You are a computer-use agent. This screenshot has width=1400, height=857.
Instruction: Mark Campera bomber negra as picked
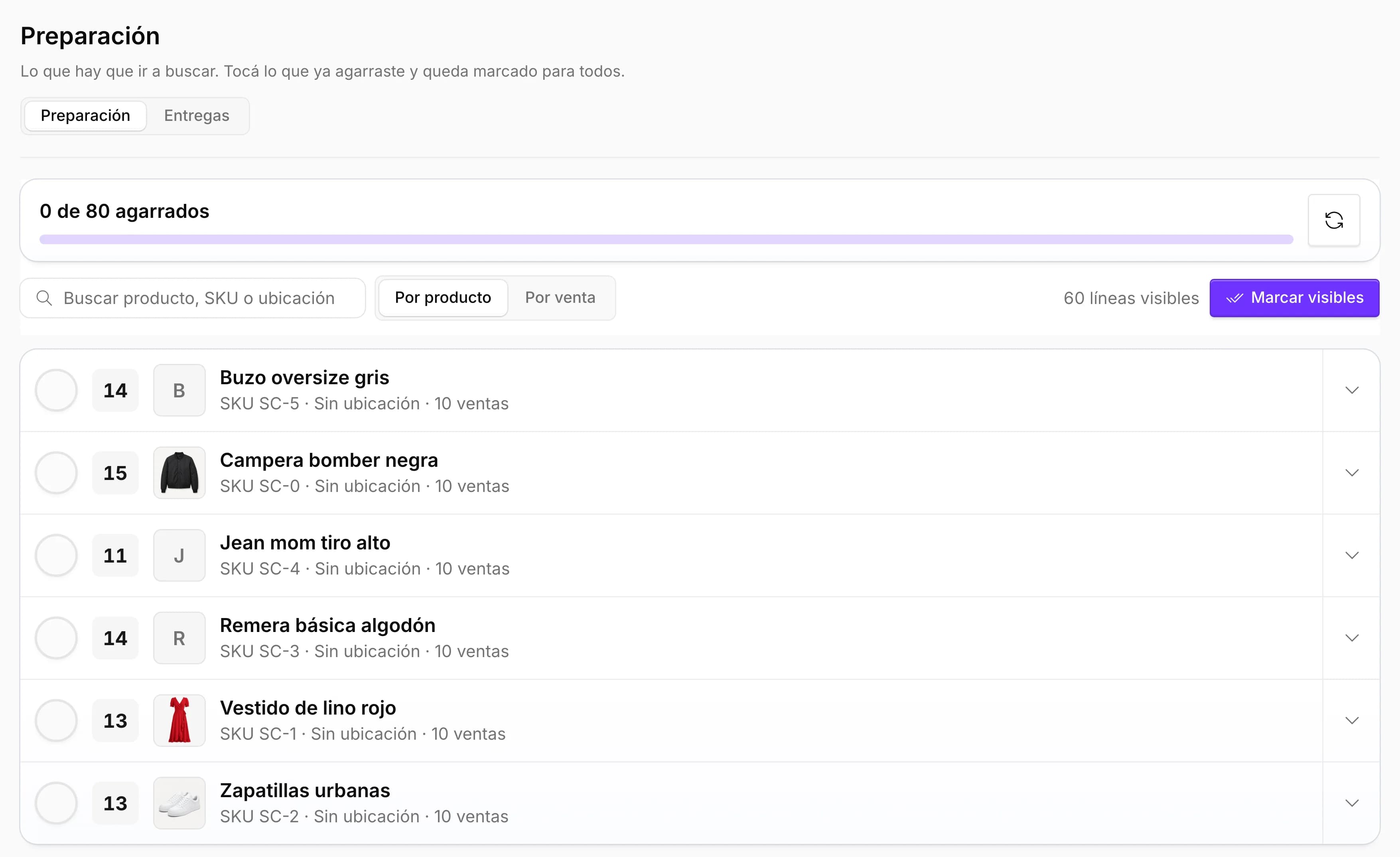coord(56,472)
